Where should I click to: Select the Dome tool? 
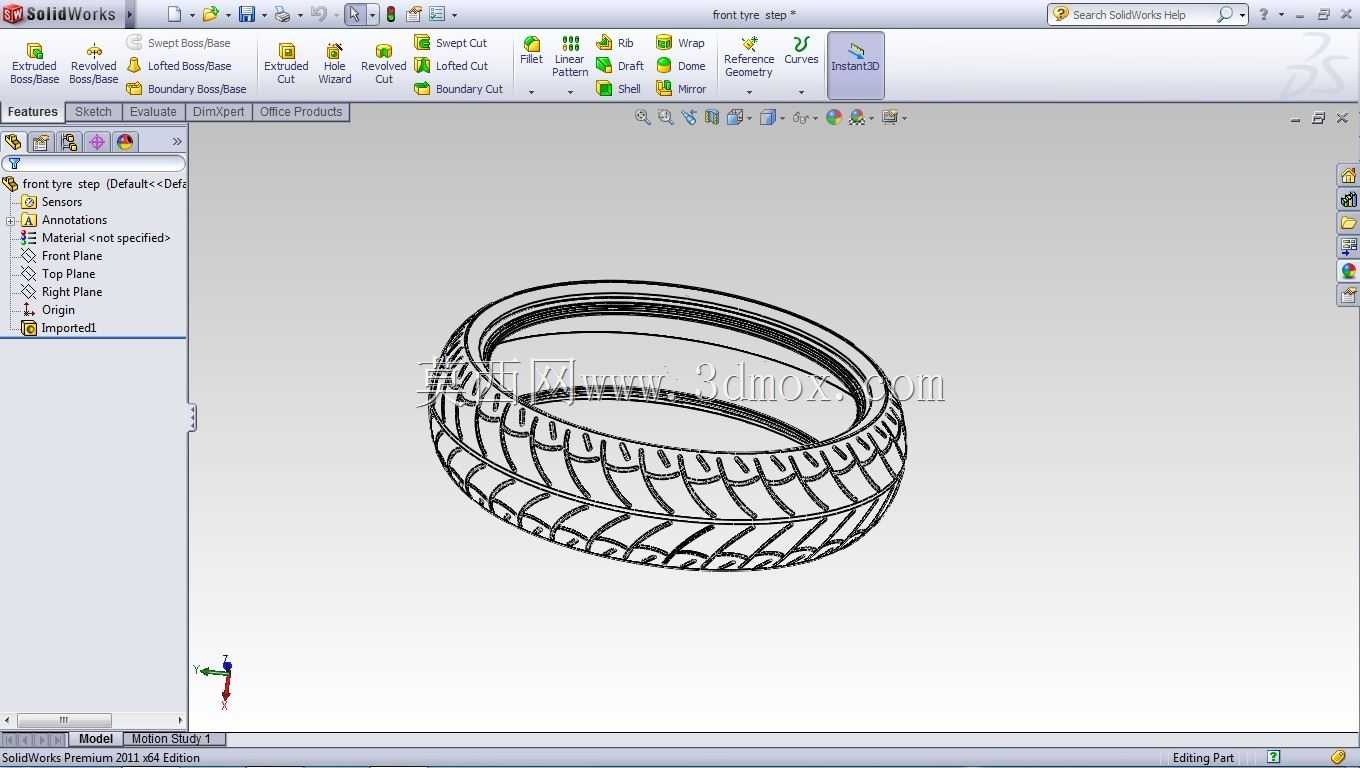tap(681, 66)
